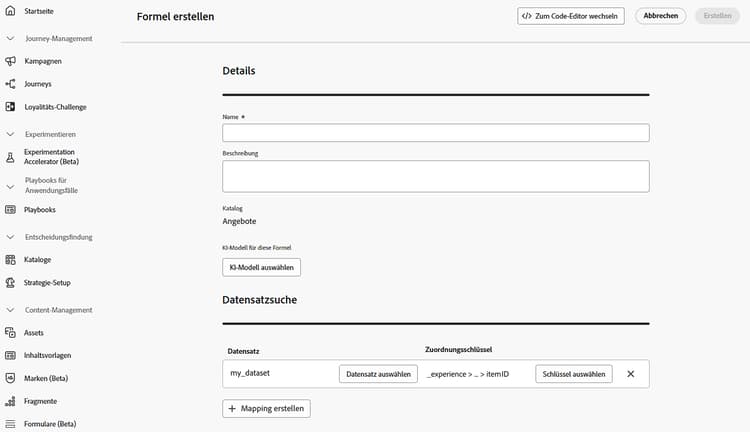Click Datensatz auswählen
This screenshot has height=432, width=750.
point(378,374)
